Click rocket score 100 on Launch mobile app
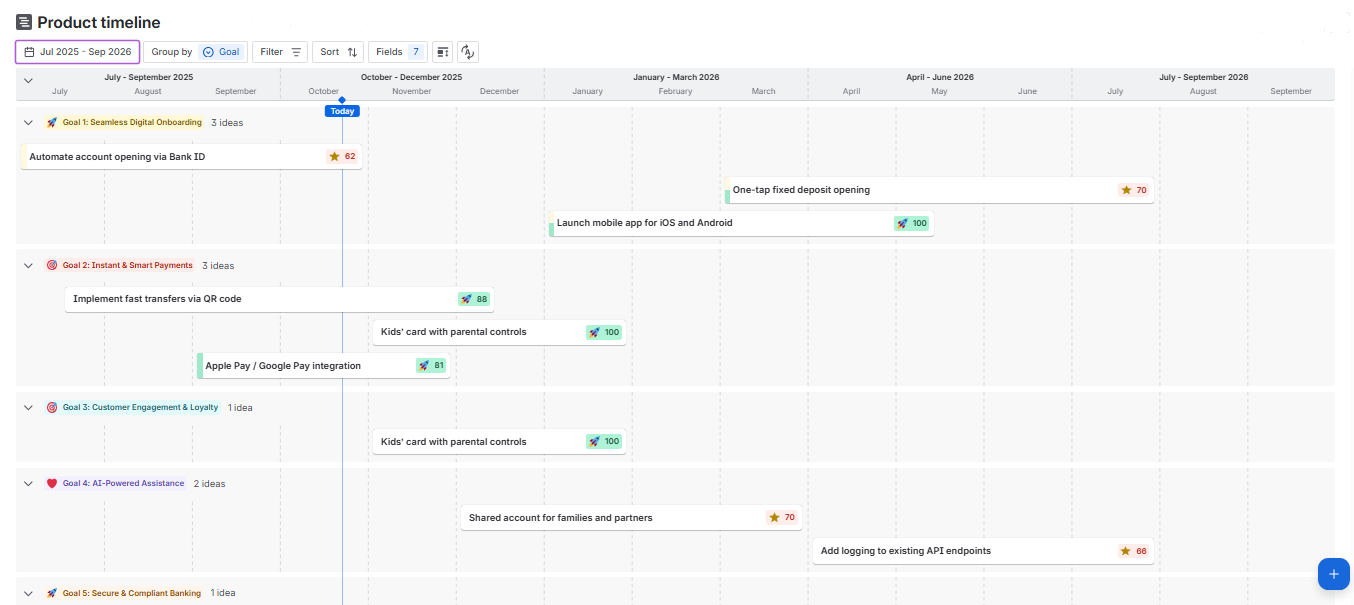The width and height of the screenshot is (1354, 605). 912,224
